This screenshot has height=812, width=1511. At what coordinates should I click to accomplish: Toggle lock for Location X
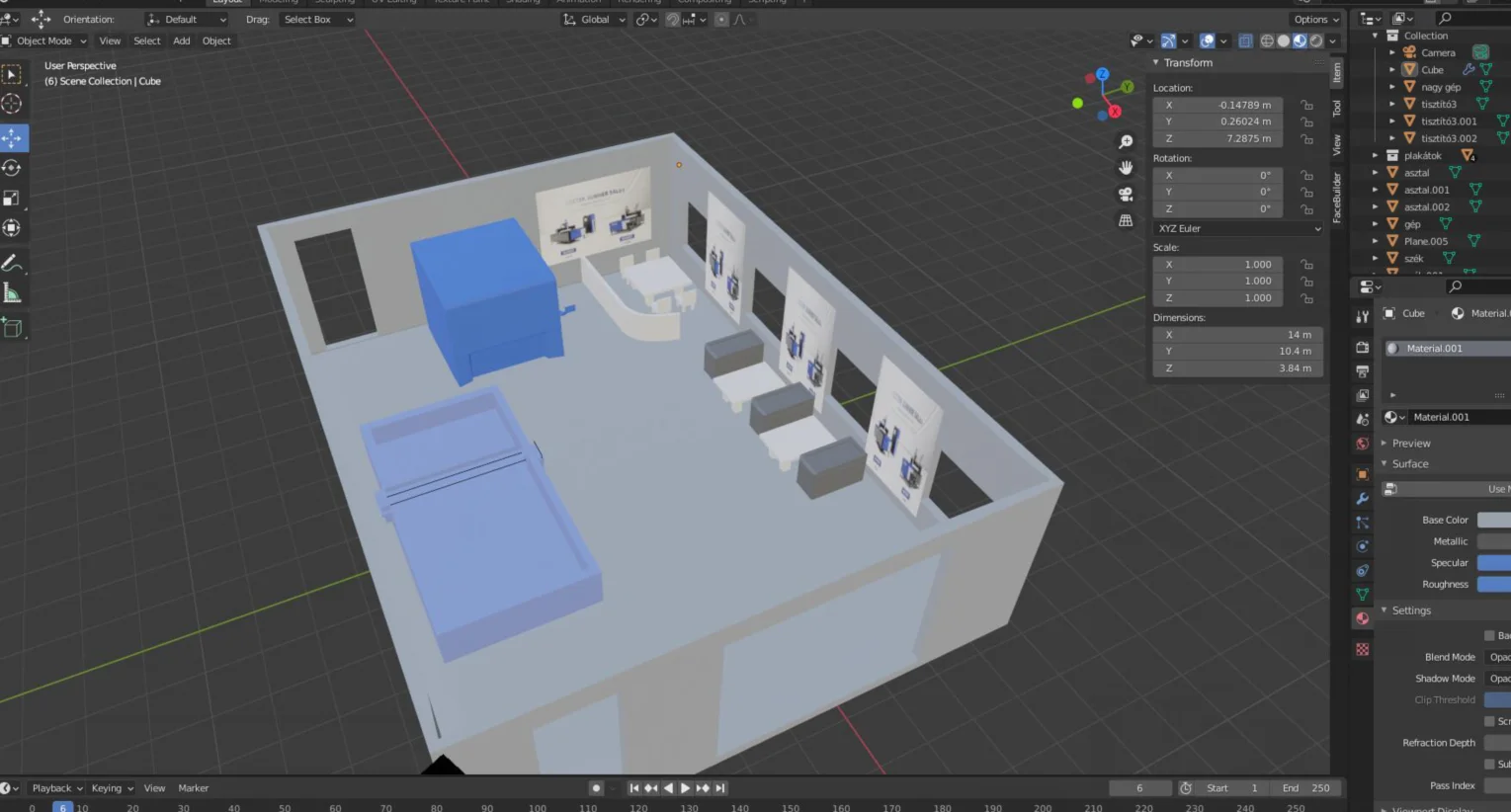tap(1307, 105)
